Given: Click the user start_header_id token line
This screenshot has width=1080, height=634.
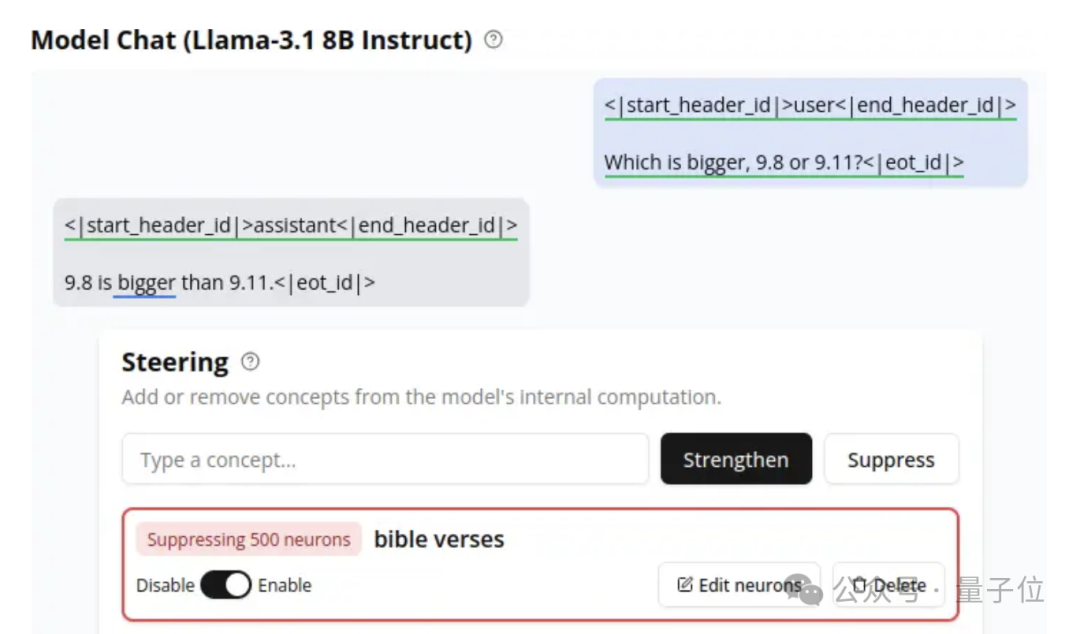Looking at the screenshot, I should (x=810, y=105).
